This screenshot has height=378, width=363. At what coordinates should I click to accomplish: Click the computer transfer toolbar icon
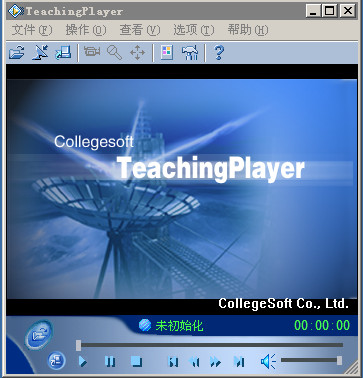(x=63, y=52)
